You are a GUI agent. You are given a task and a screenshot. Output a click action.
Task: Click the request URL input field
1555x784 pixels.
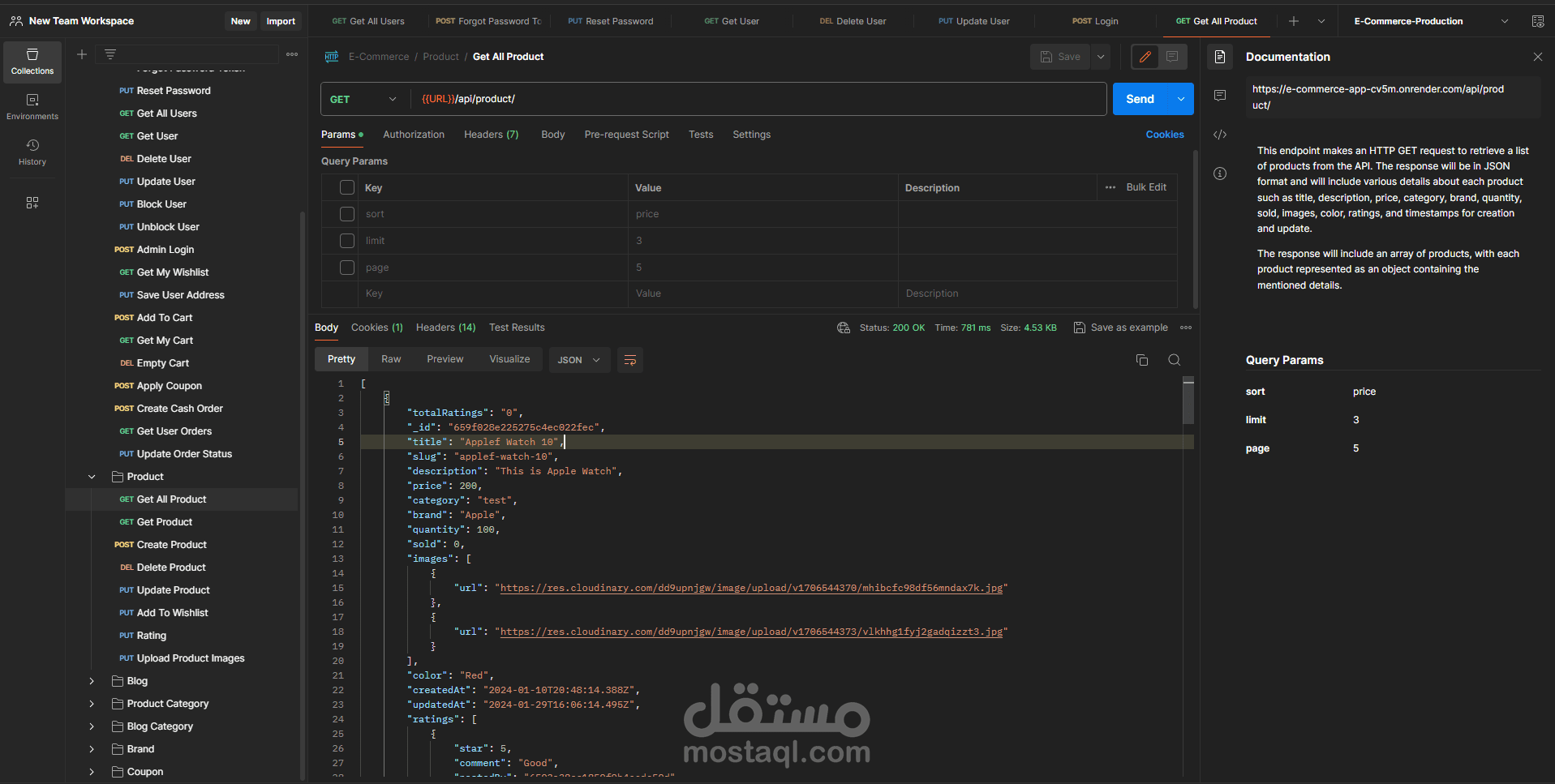point(758,99)
